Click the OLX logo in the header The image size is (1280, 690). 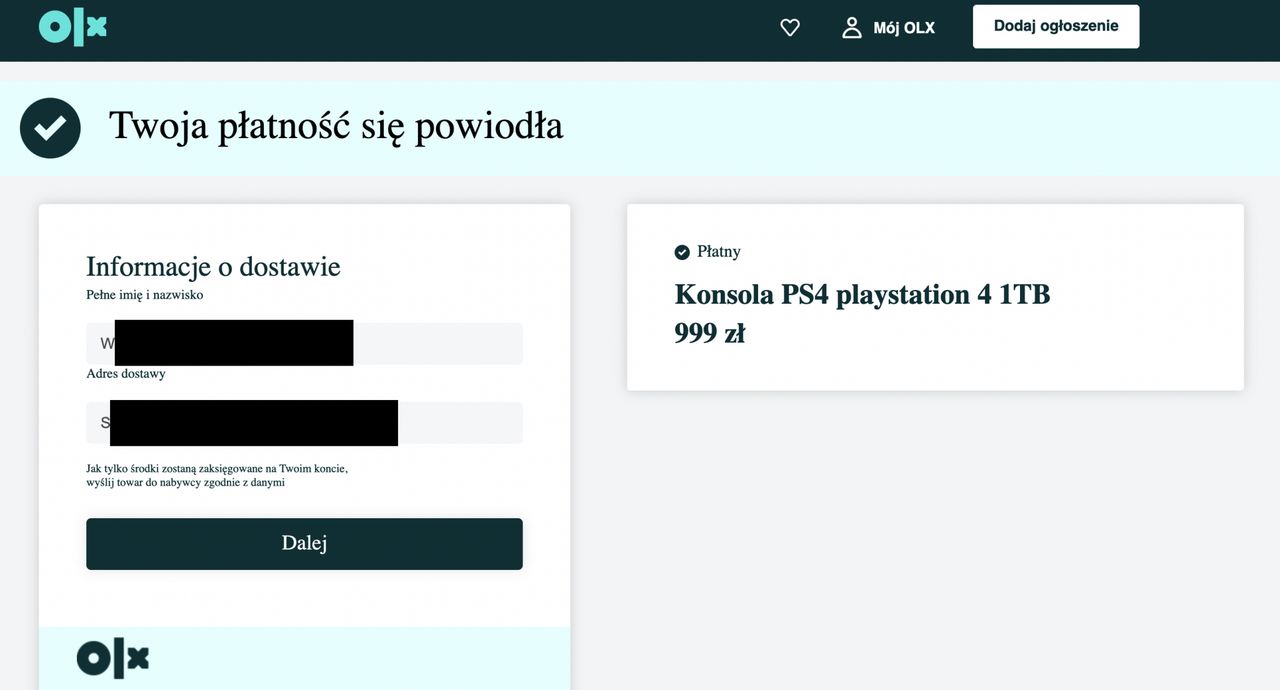click(x=72, y=27)
